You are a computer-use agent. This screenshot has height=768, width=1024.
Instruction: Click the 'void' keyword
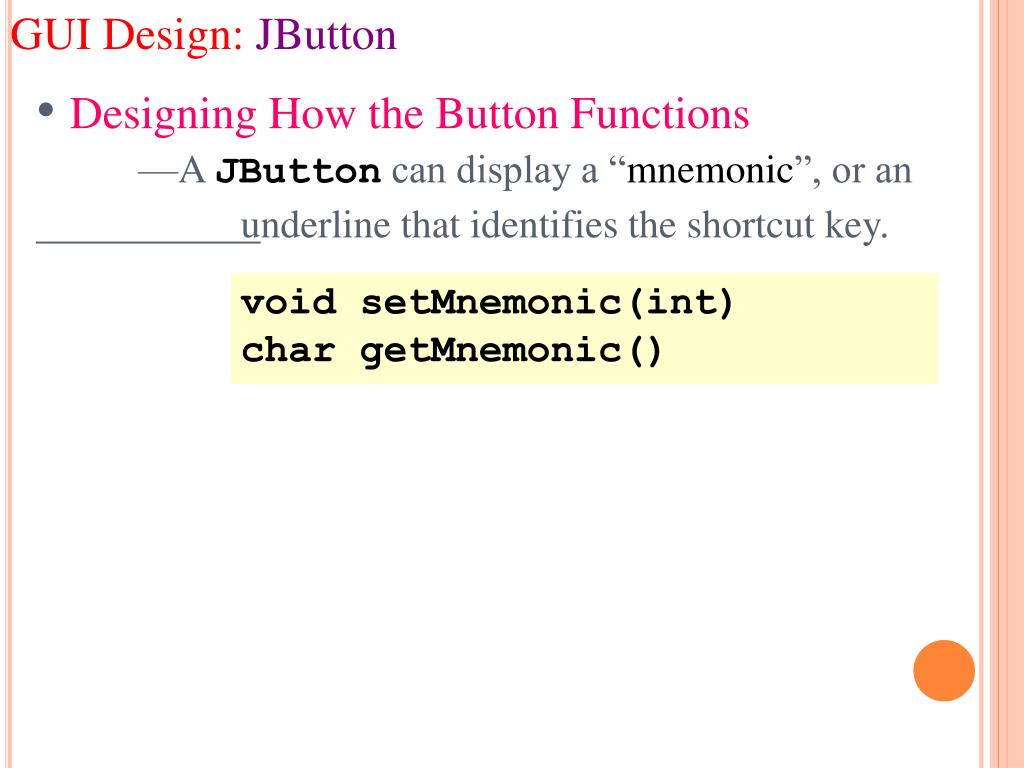289,302
